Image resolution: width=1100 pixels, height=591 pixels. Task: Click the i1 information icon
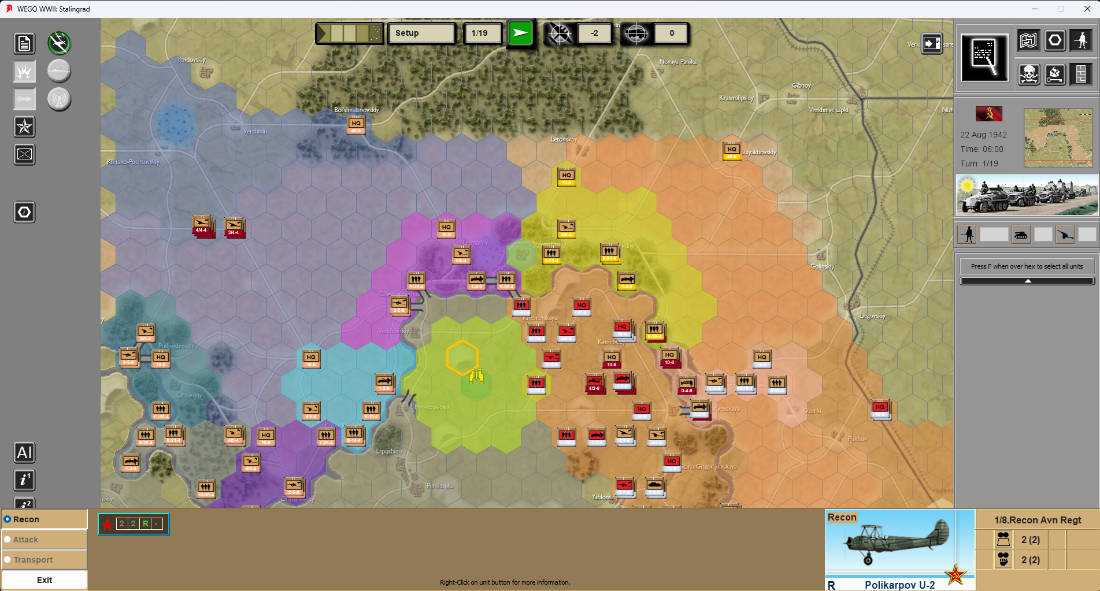(25, 480)
